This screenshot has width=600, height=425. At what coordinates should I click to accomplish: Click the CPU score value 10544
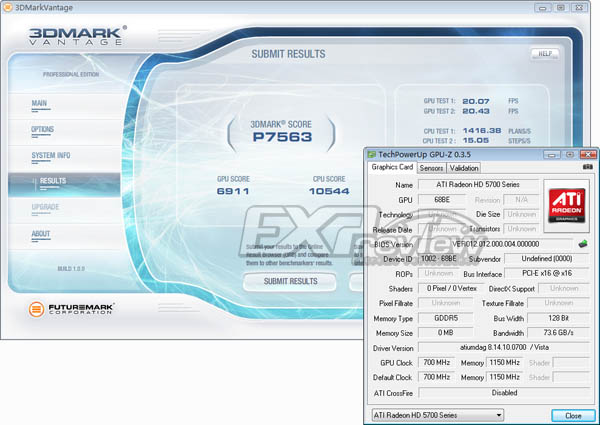(x=329, y=191)
